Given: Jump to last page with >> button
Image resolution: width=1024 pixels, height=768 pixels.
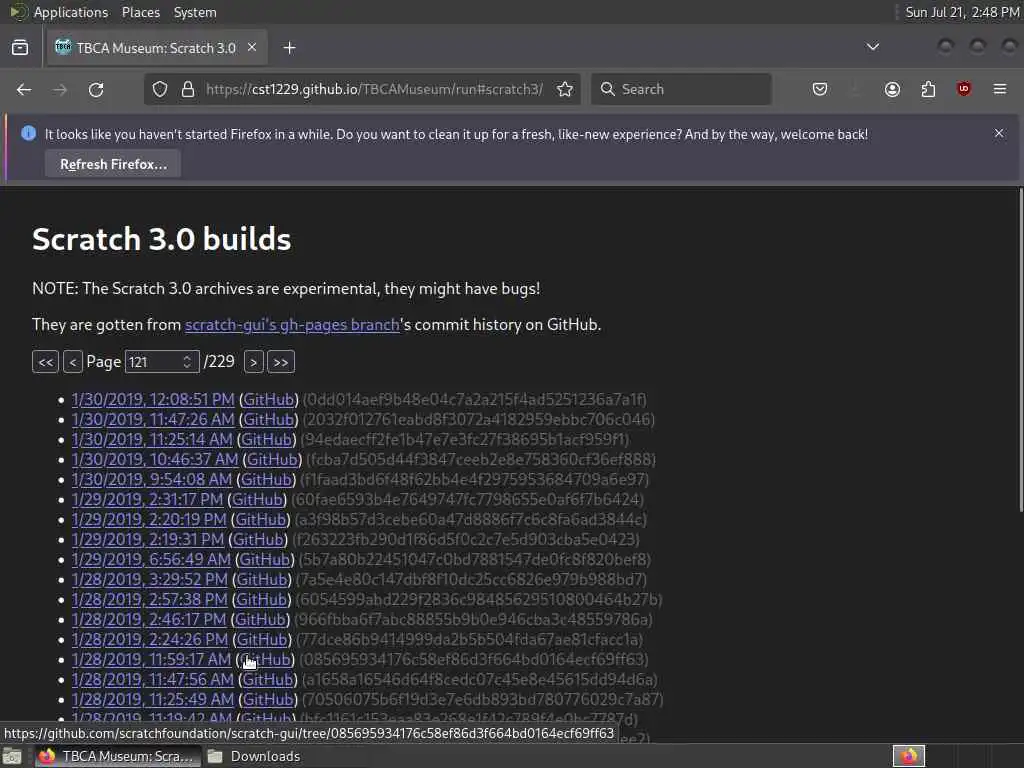Looking at the screenshot, I should [281, 362].
